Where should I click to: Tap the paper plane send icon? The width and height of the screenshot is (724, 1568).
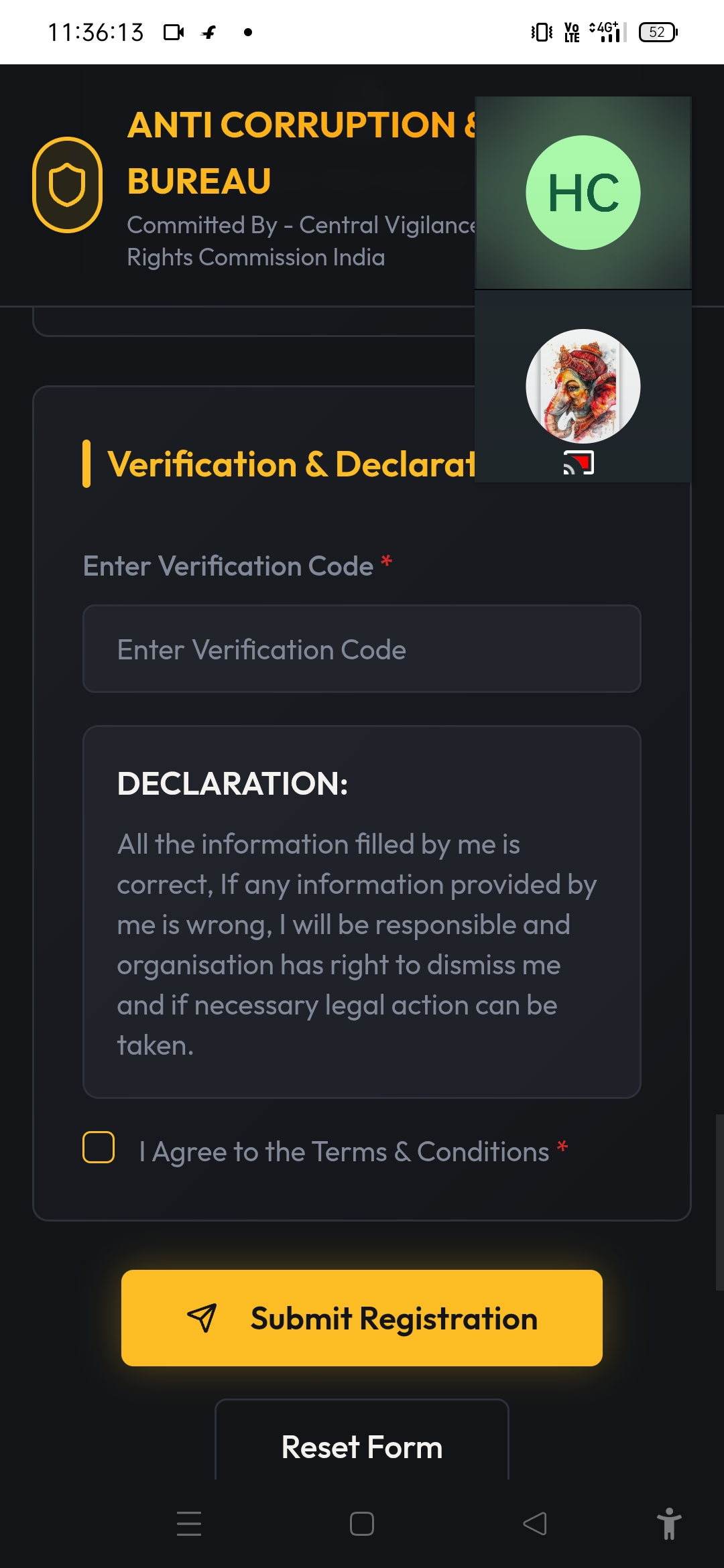coord(202,1318)
